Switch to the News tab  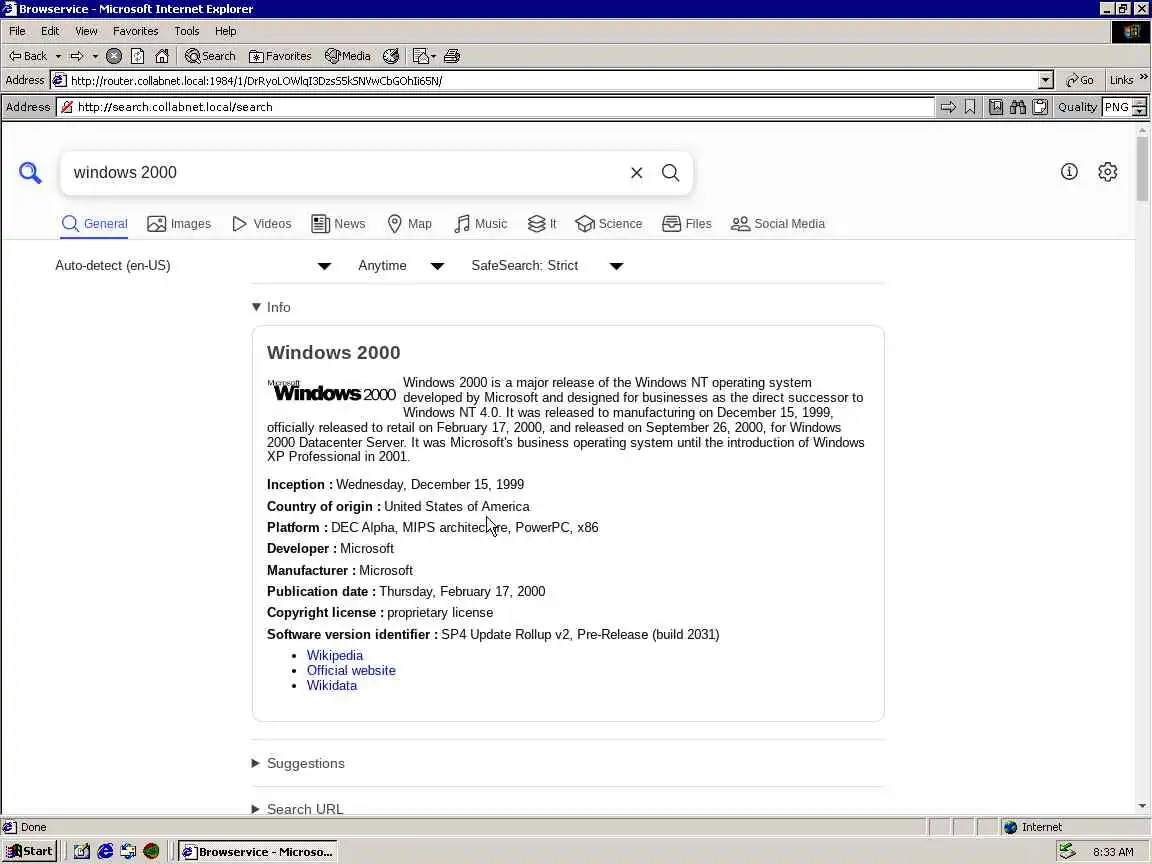[x=338, y=223]
